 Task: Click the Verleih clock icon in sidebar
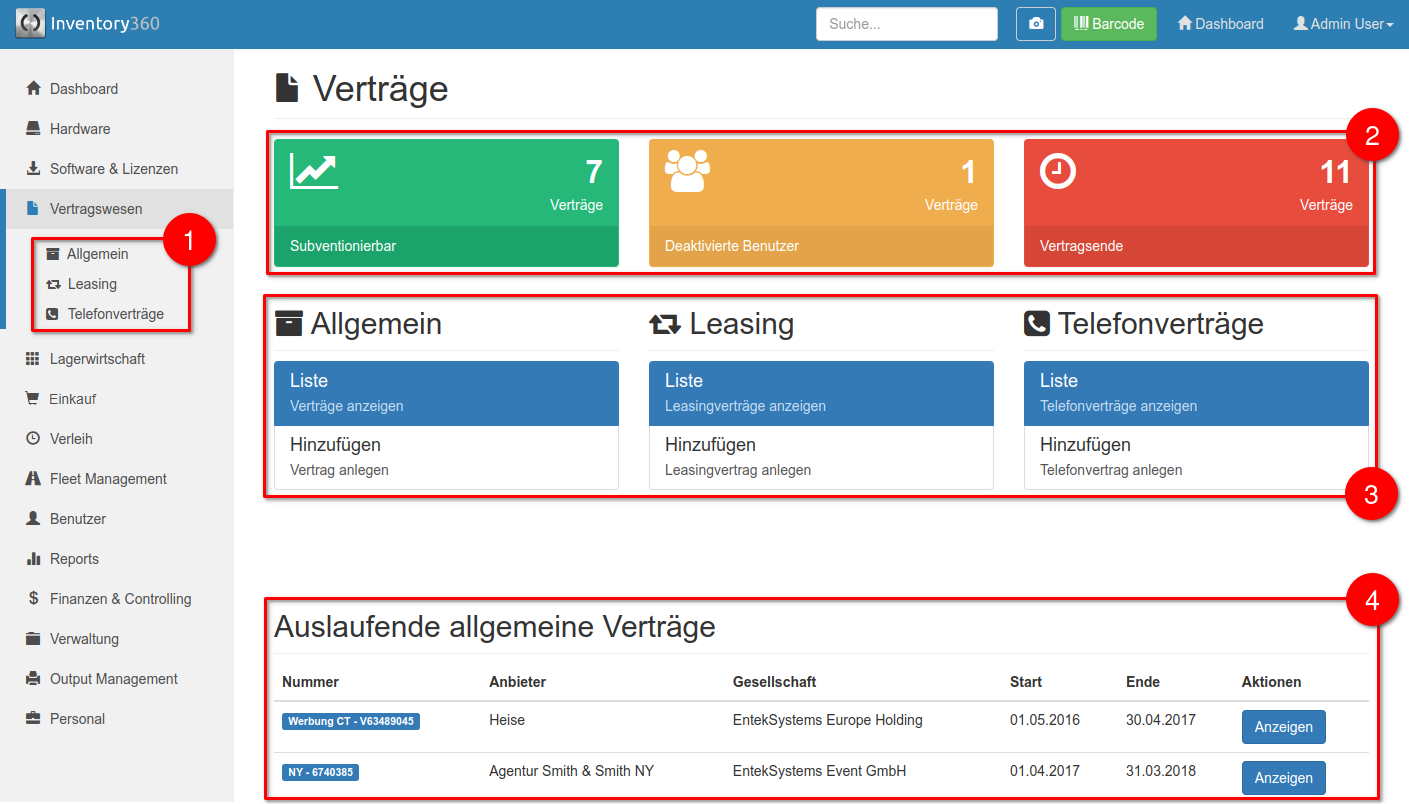33,439
